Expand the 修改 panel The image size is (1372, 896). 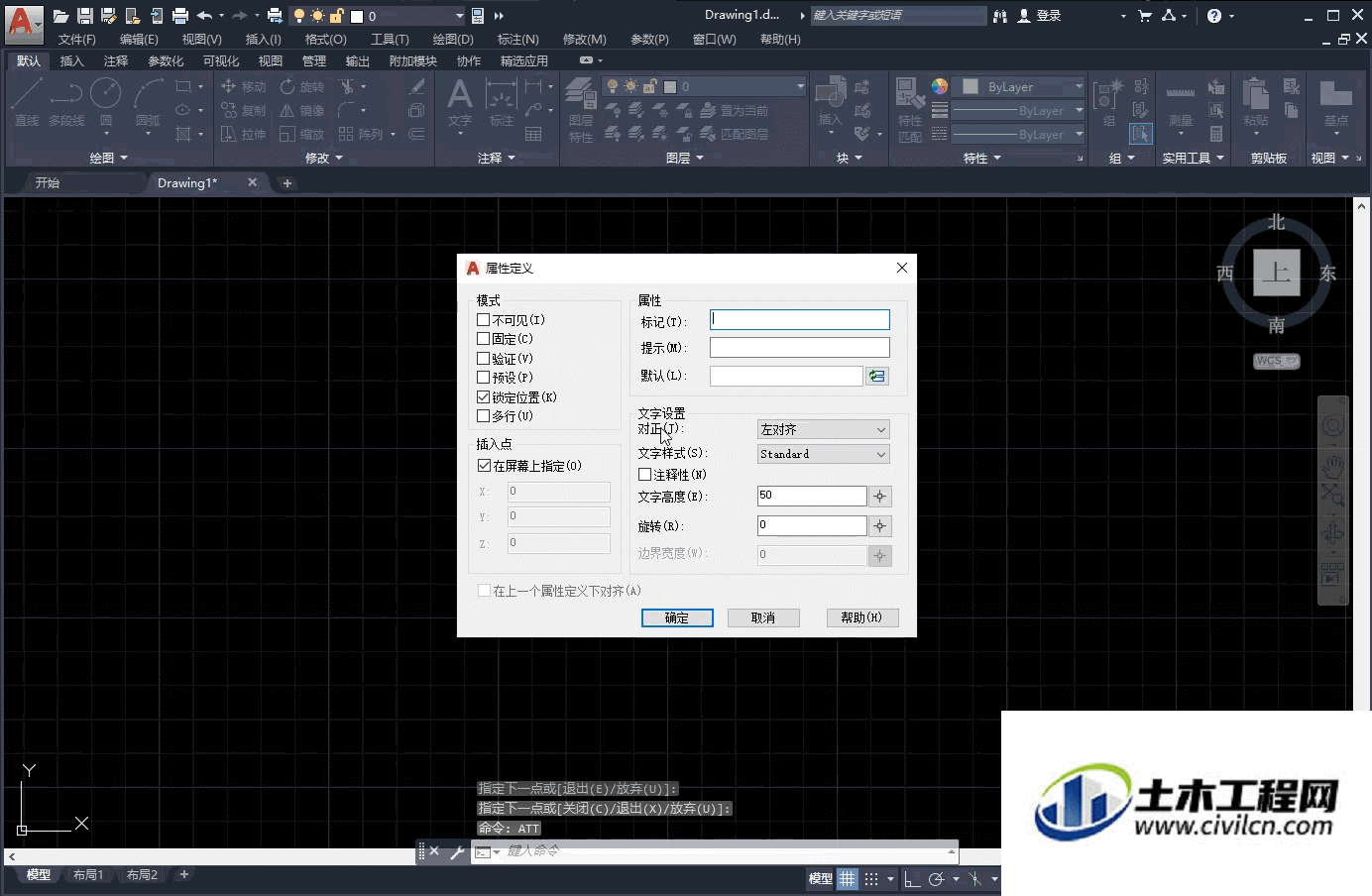point(324,158)
